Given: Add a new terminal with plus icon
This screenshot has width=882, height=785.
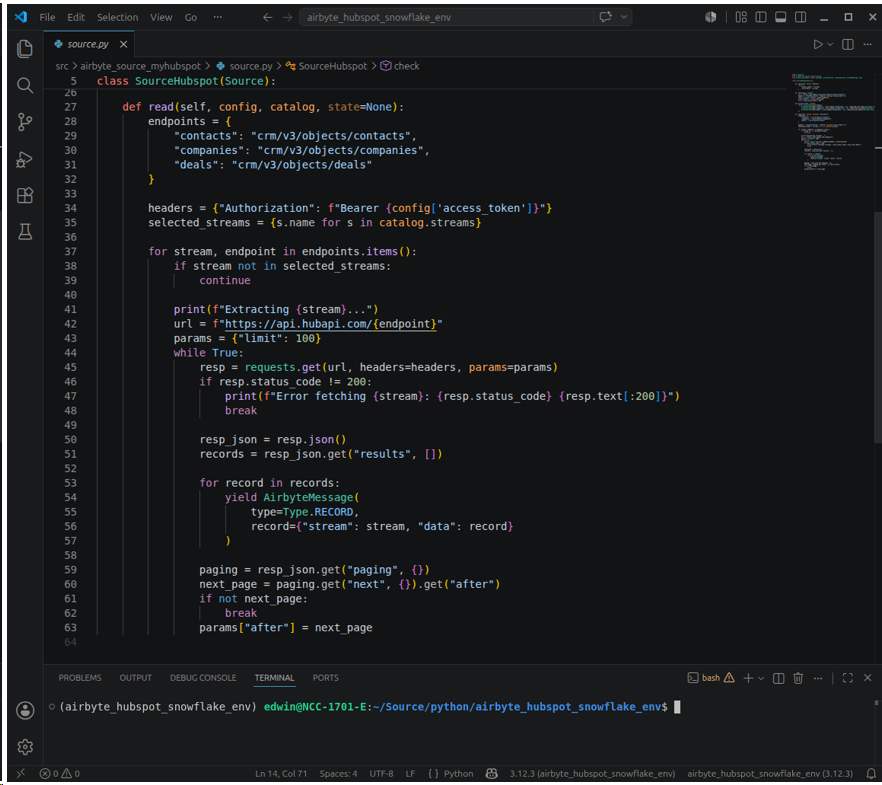Looking at the screenshot, I should 748,678.
